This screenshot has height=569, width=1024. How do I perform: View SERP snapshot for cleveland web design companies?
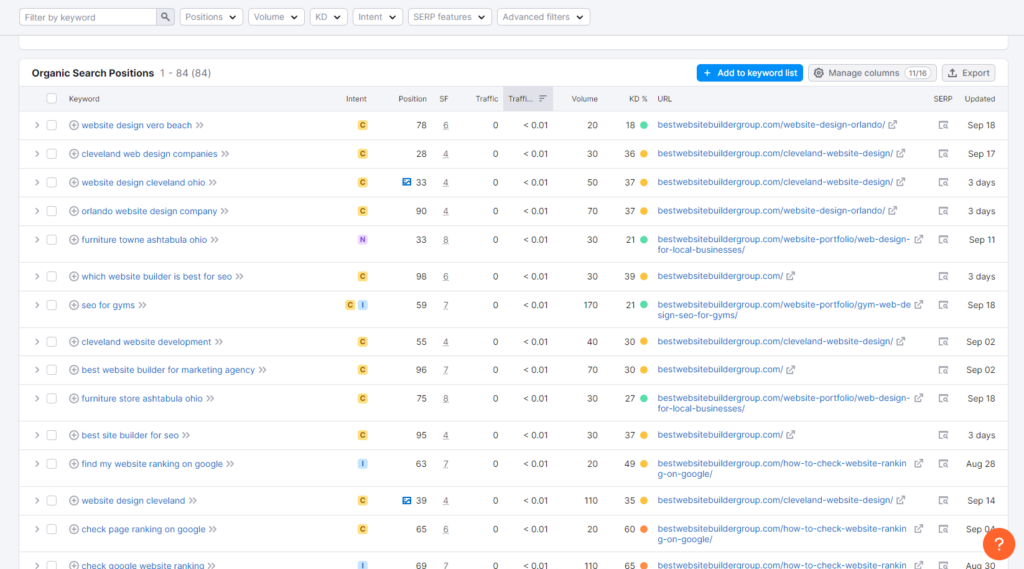[x=943, y=154]
